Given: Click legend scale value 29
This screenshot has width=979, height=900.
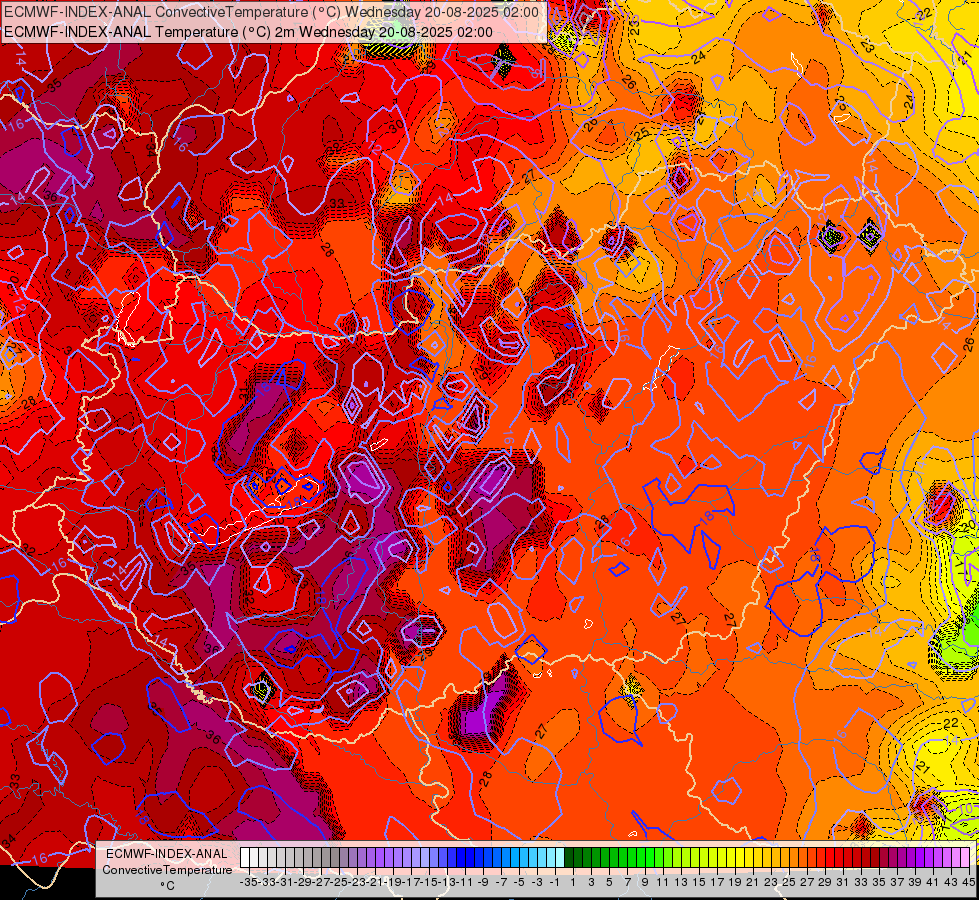Looking at the screenshot, I should tap(825, 882).
